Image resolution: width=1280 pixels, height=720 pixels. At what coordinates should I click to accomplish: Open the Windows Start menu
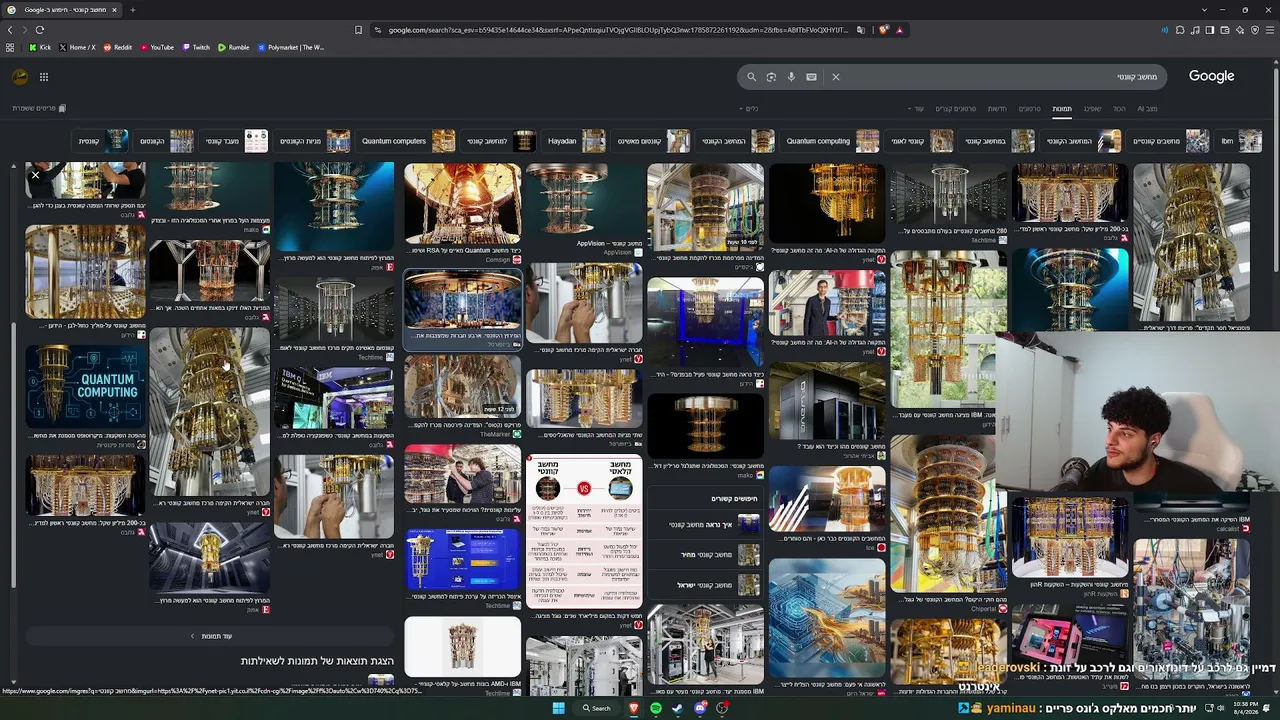[x=559, y=708]
